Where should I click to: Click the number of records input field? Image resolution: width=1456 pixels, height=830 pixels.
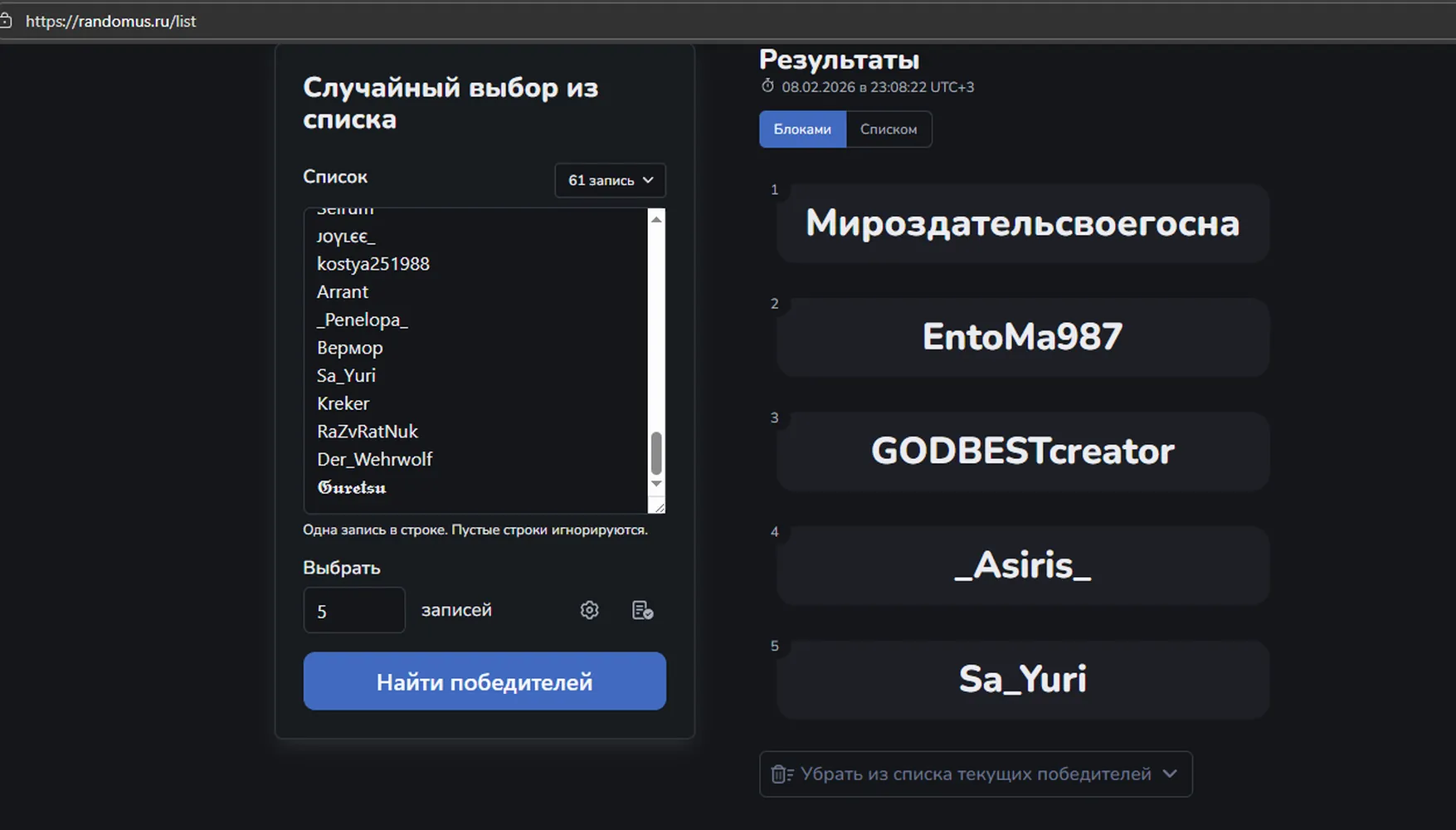354,610
